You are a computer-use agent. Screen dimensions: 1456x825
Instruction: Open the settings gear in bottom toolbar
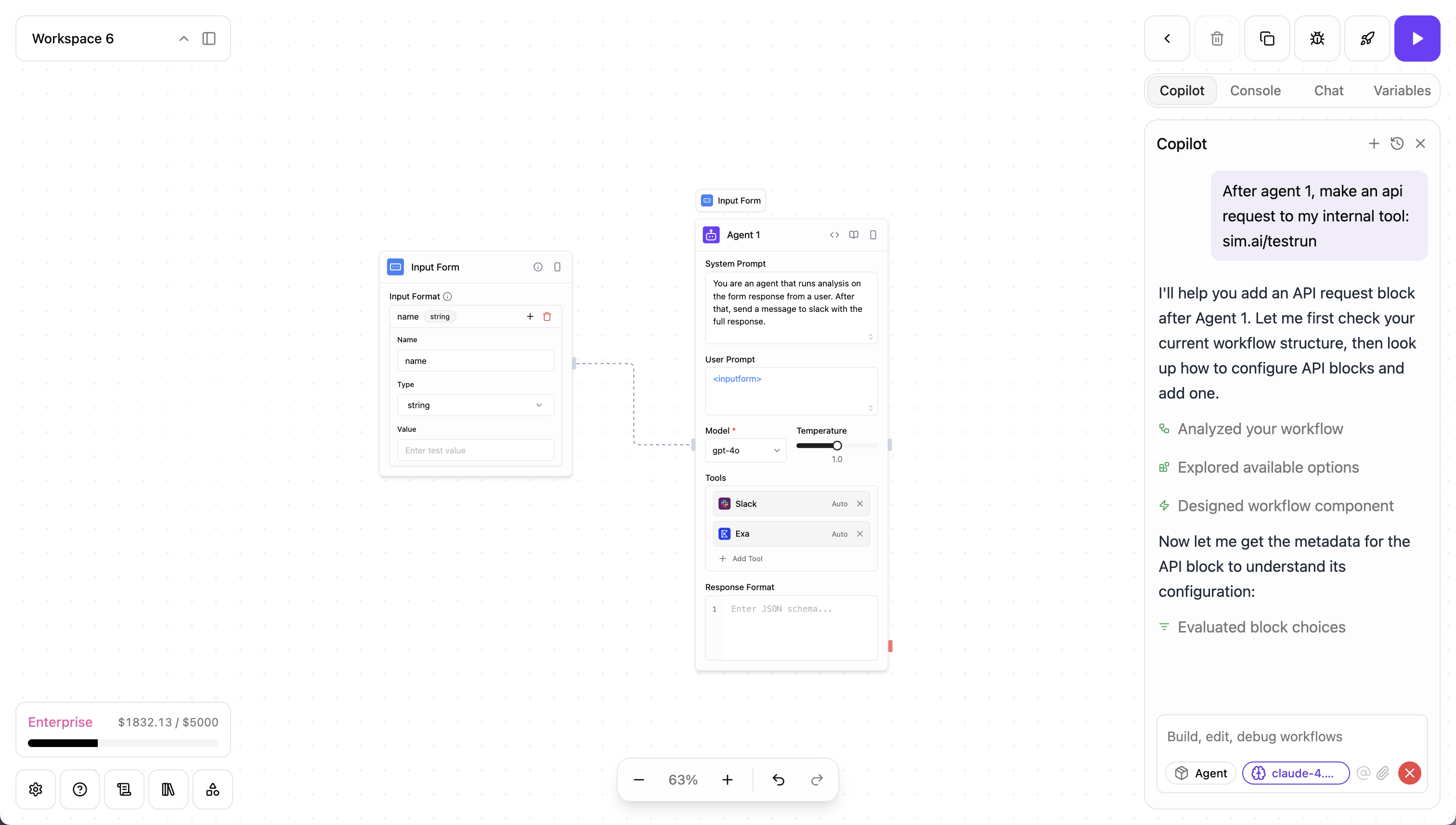pos(36,789)
